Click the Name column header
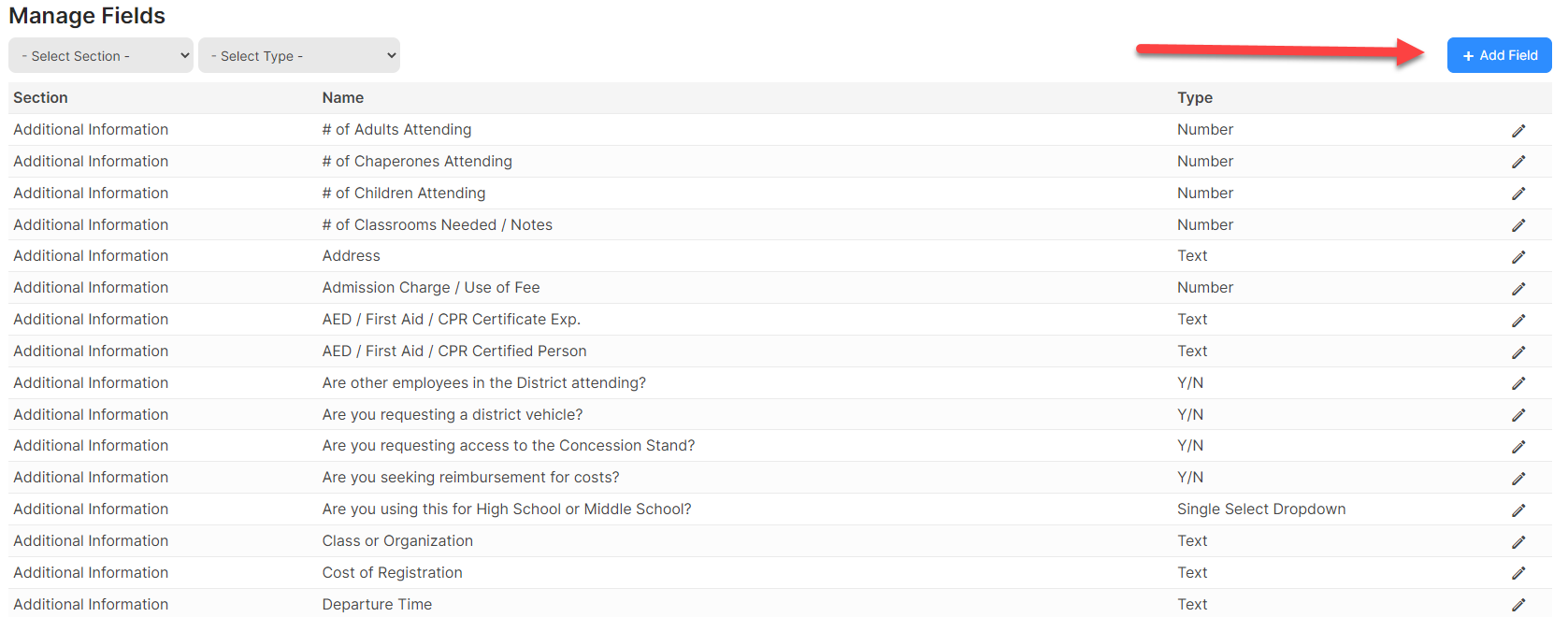1568x617 pixels. pos(343,97)
